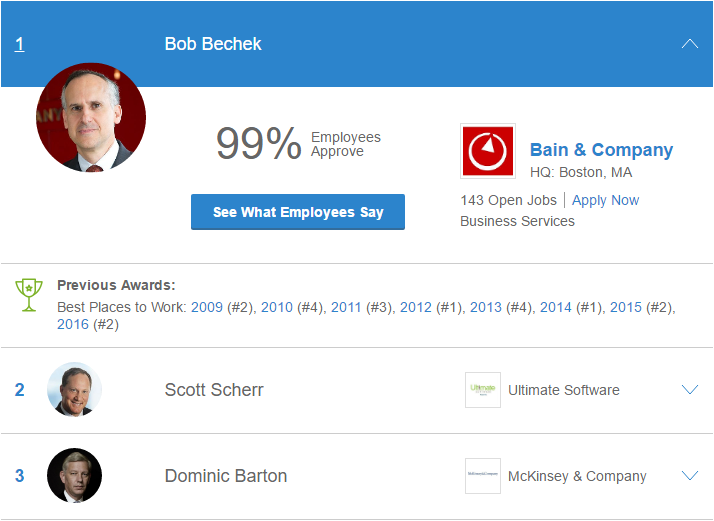The width and height of the screenshot is (714, 521).
Task: Open the 2011 Best Places award link
Action: [346, 307]
